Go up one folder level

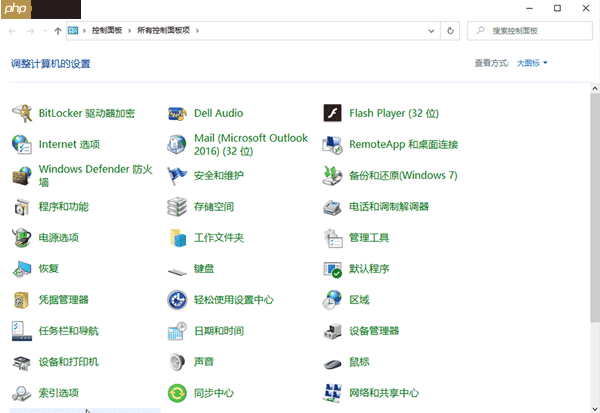(x=58, y=31)
